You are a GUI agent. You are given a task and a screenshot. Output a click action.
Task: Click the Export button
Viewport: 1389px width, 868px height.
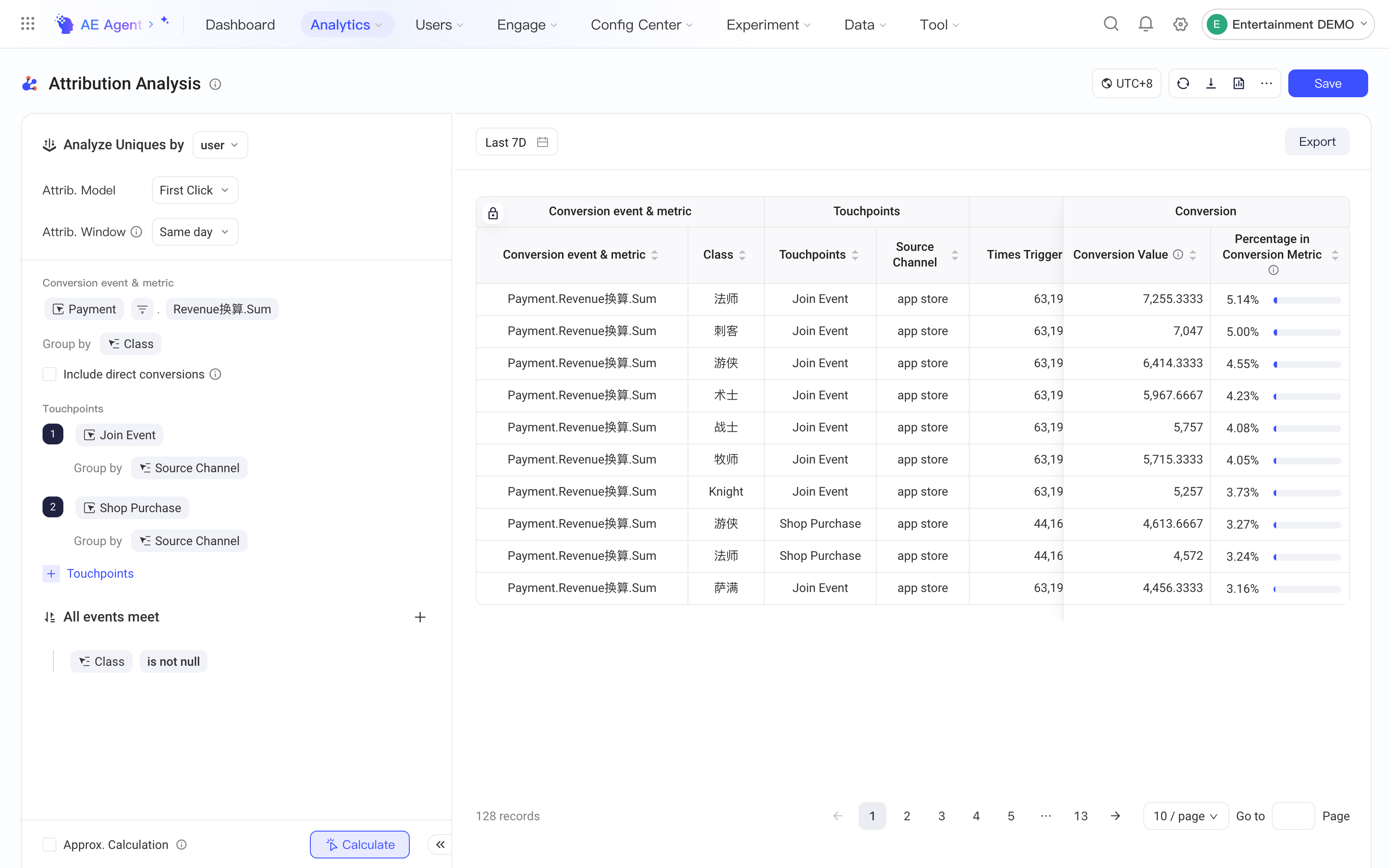(1317, 141)
